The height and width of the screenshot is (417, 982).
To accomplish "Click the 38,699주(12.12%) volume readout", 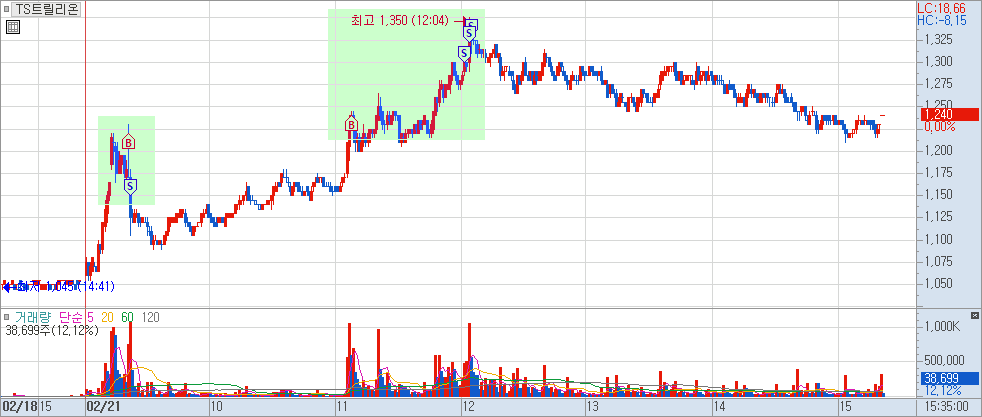I will [x=51, y=330].
